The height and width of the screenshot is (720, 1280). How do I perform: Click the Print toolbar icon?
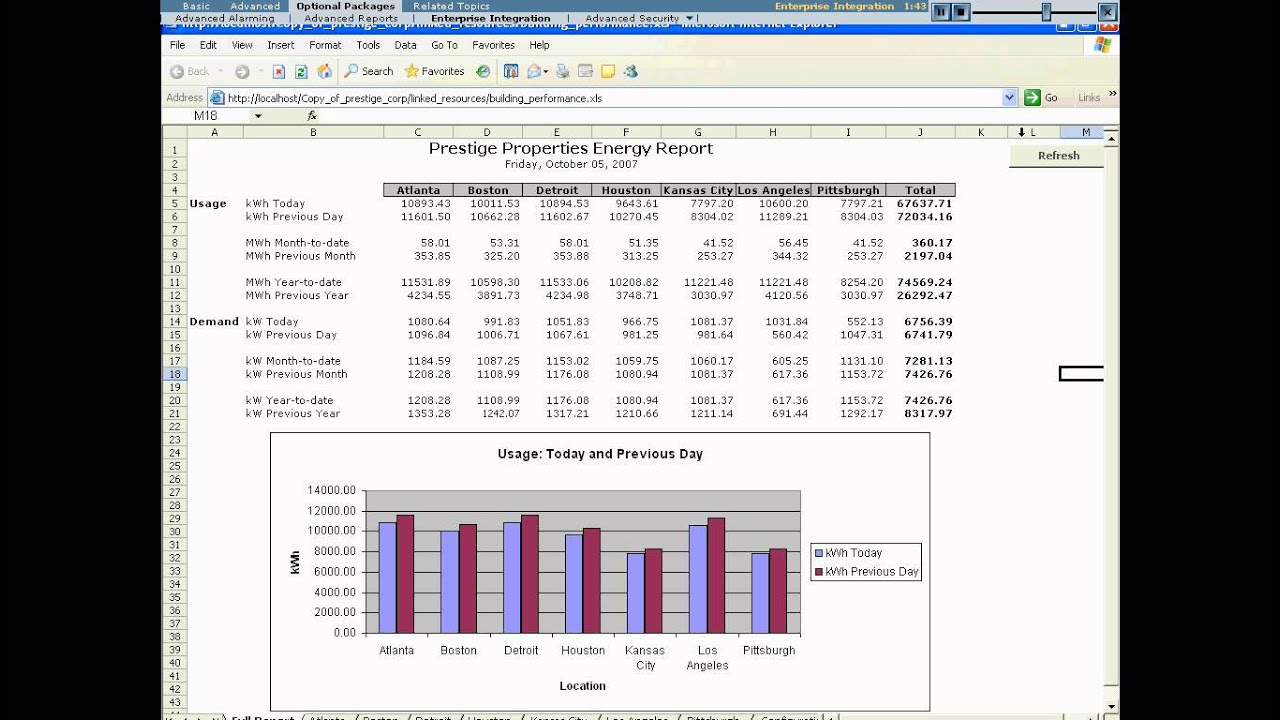pyautogui.click(x=563, y=71)
